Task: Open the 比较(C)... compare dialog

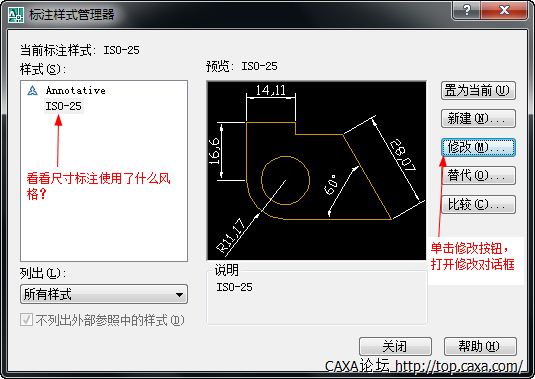Action: (478, 204)
